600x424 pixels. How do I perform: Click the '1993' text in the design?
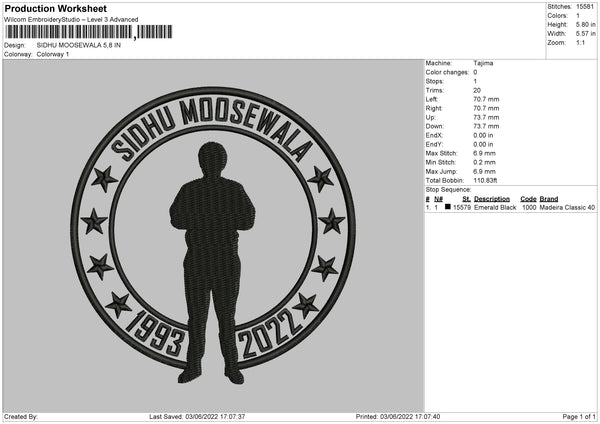coord(155,333)
